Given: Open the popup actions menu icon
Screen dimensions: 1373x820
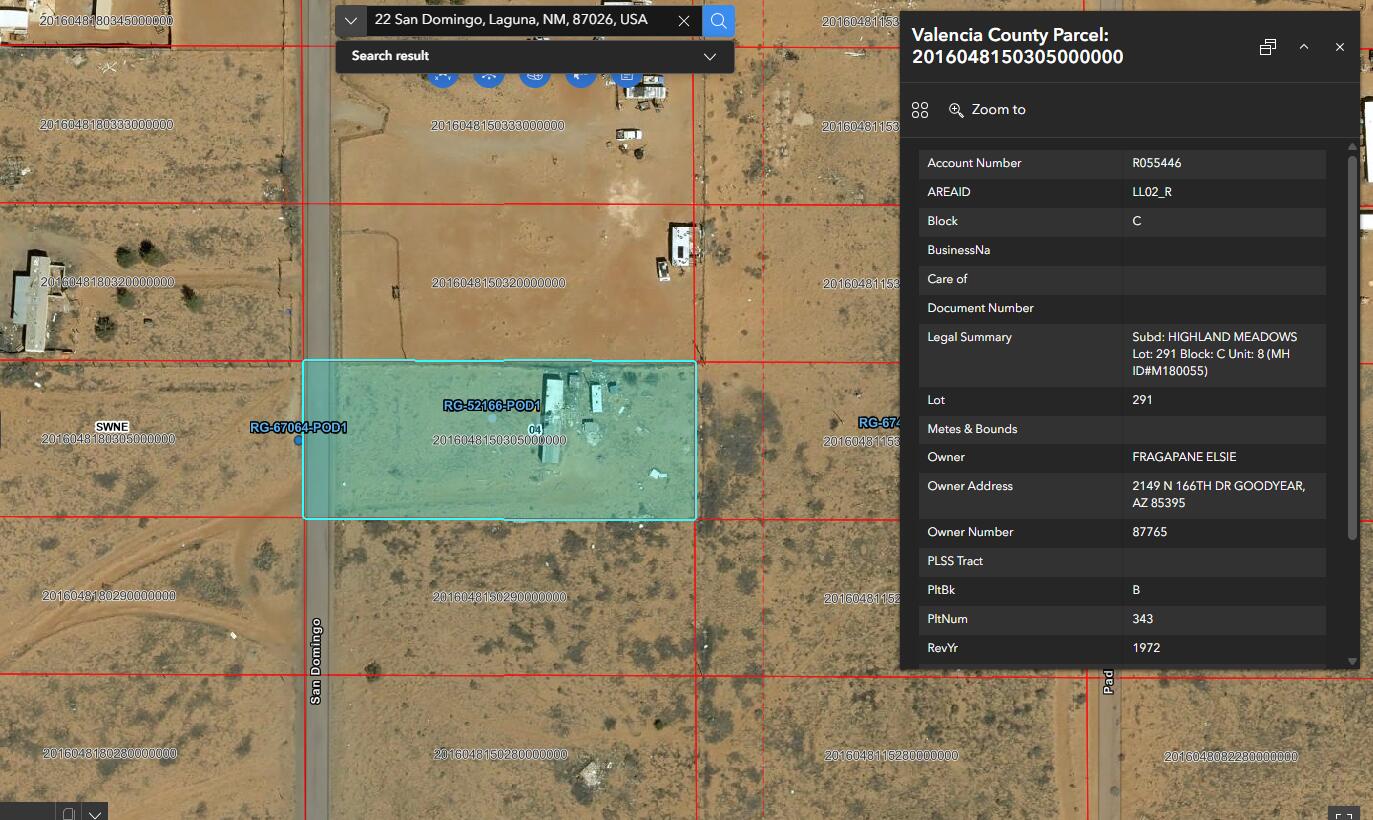Looking at the screenshot, I should pyautogui.click(x=920, y=110).
